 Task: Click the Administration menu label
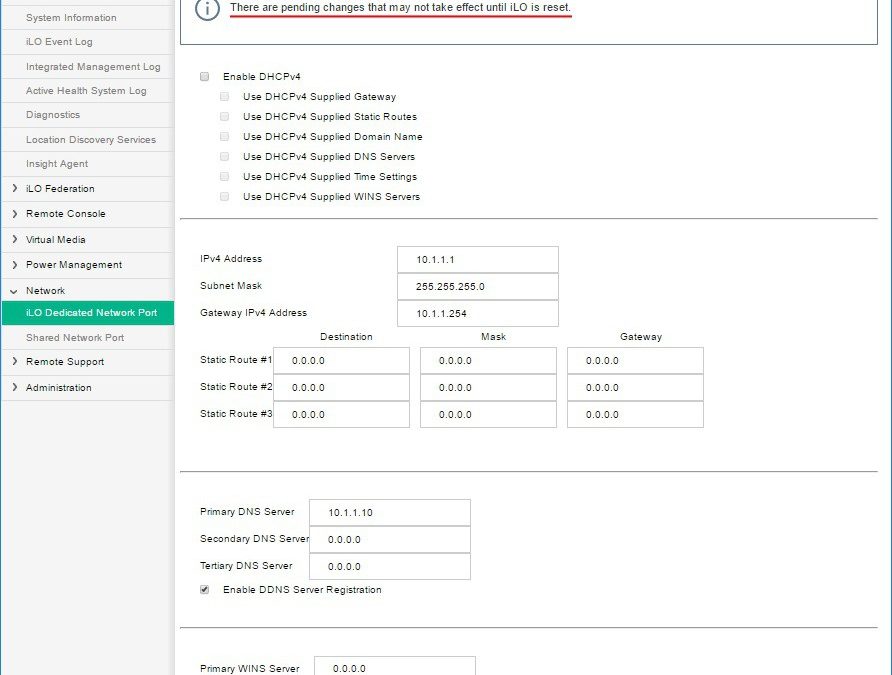tap(59, 388)
